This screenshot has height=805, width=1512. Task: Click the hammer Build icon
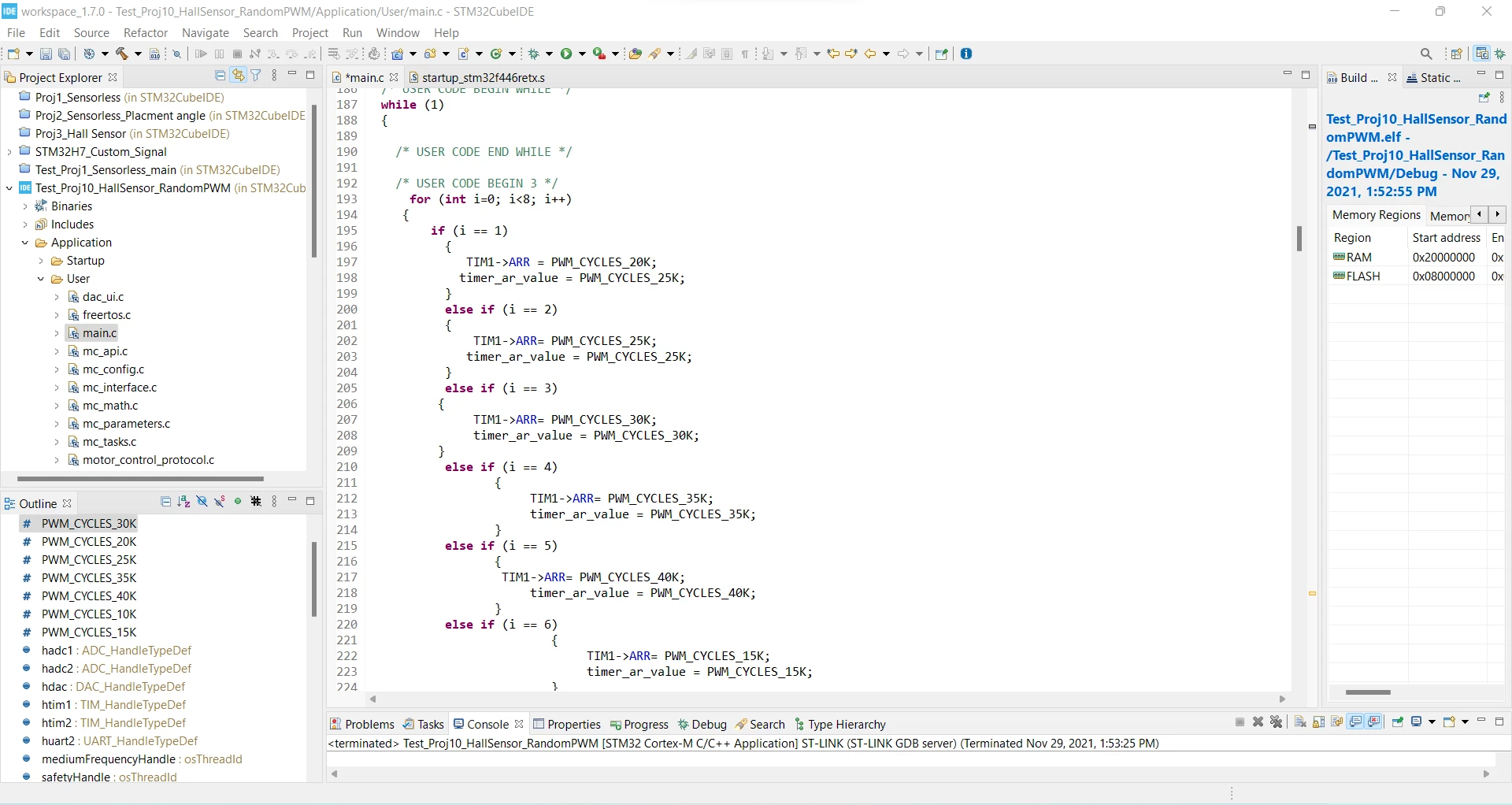click(x=122, y=54)
